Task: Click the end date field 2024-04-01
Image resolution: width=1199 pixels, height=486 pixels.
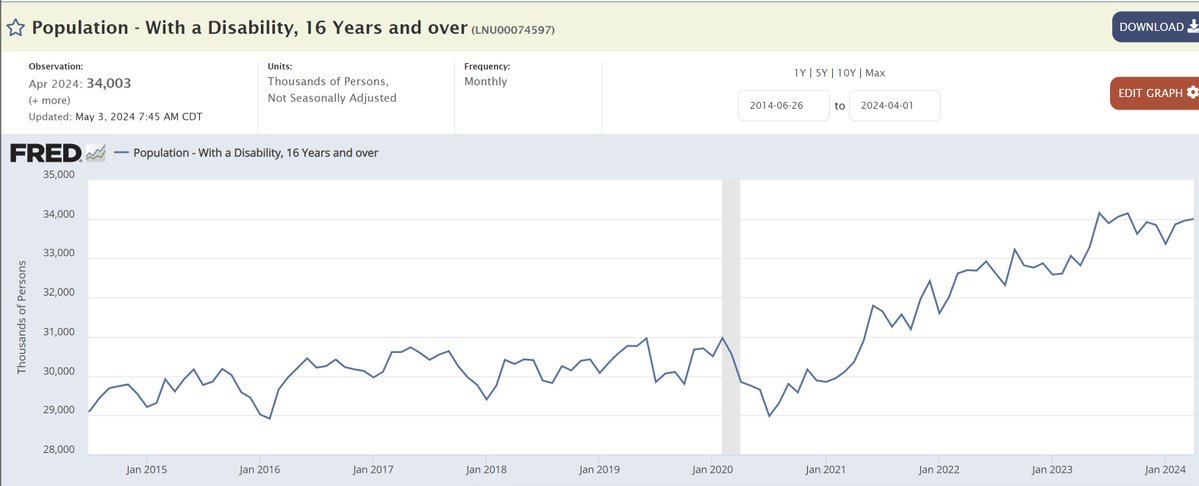Action: (x=895, y=106)
